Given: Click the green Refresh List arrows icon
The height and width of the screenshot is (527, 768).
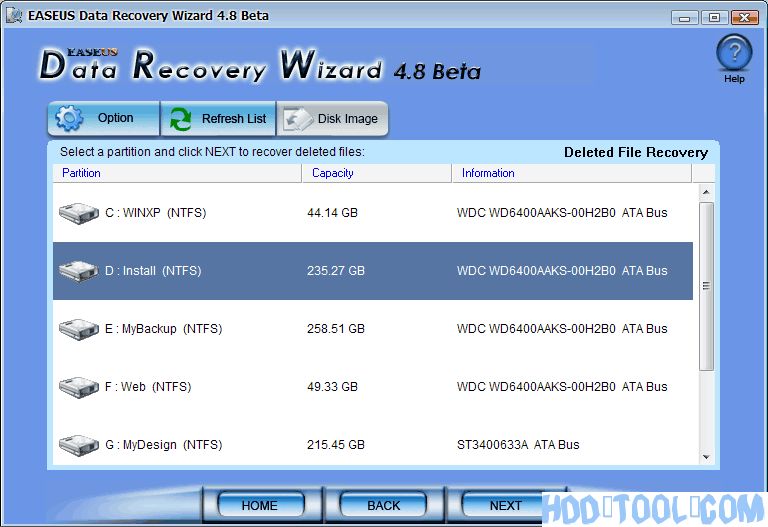Looking at the screenshot, I should [181, 119].
